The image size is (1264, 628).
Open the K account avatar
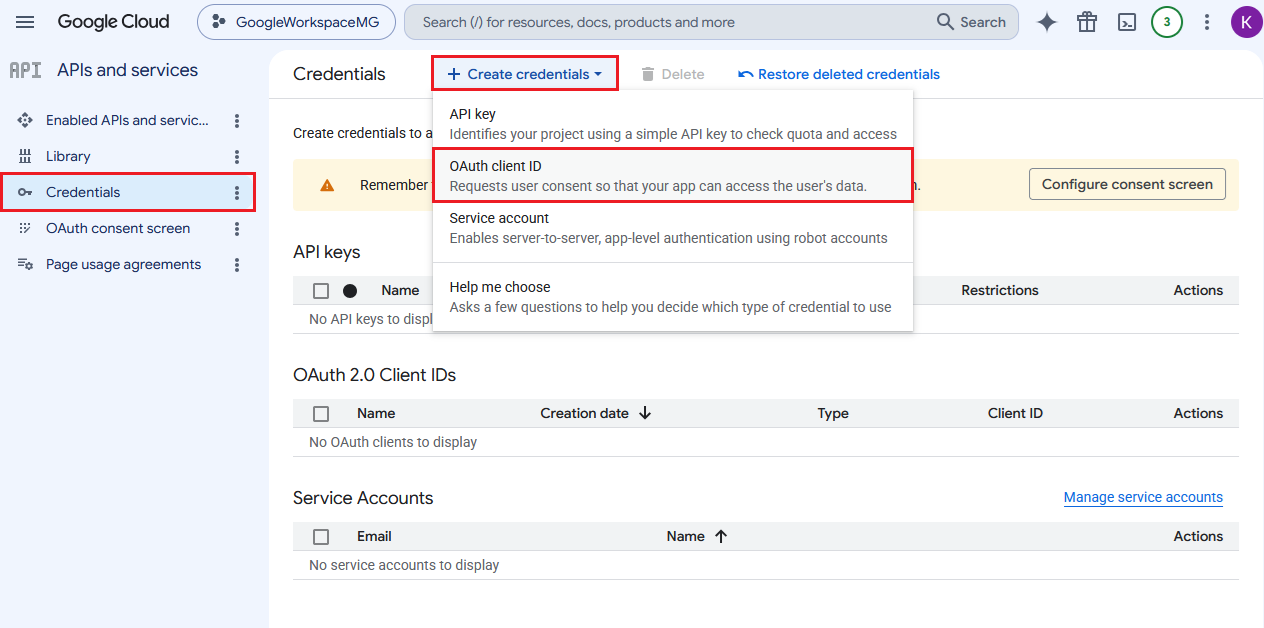click(1246, 22)
